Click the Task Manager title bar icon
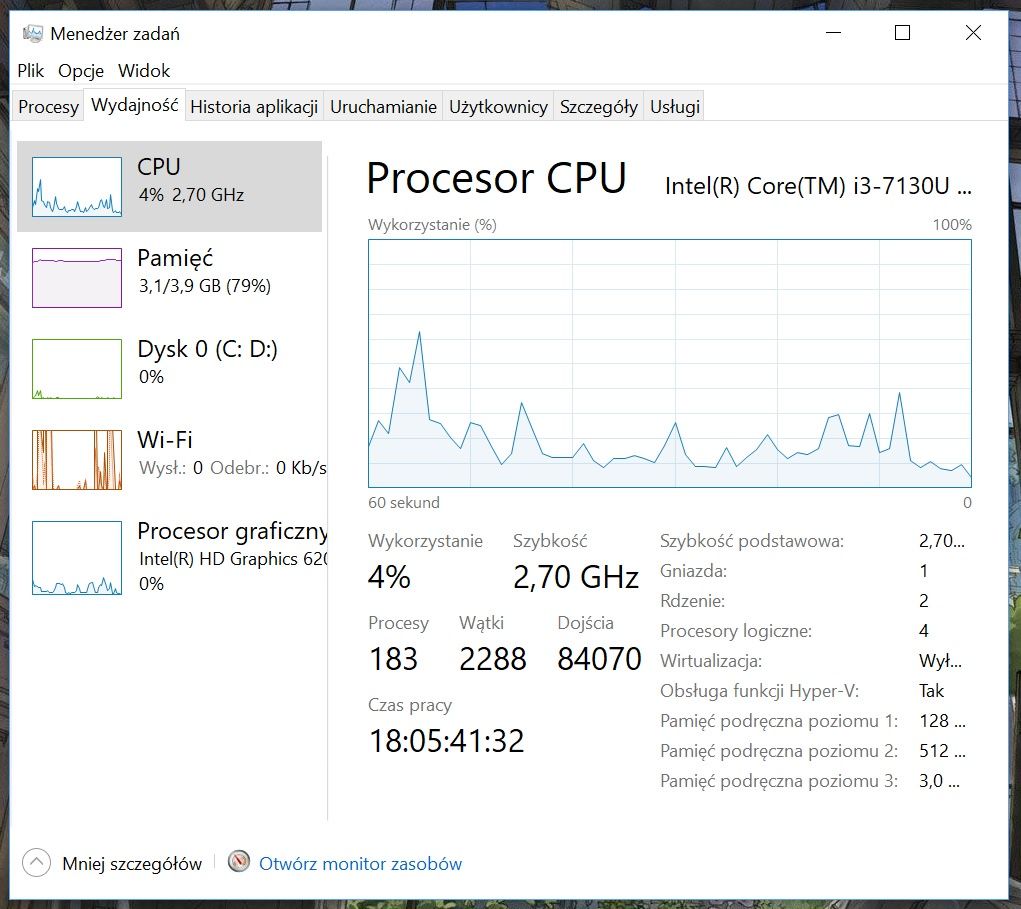The image size is (1021, 909). tap(33, 33)
